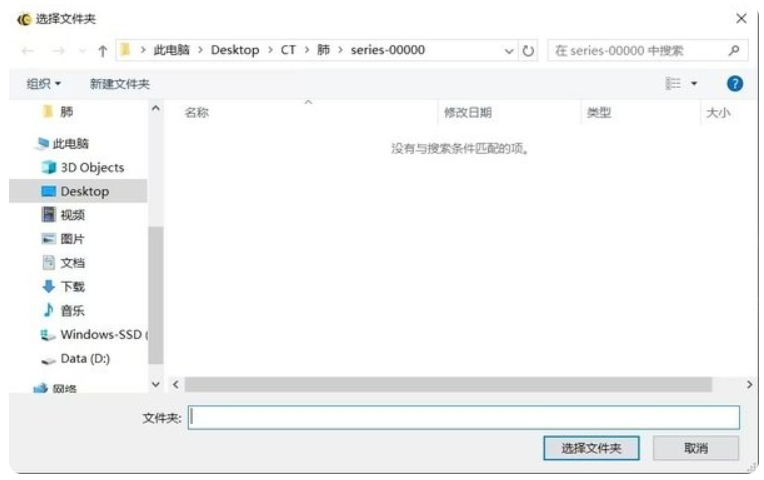This screenshot has height=480, width=764.
Task: Go up one folder level
Action: (102, 51)
